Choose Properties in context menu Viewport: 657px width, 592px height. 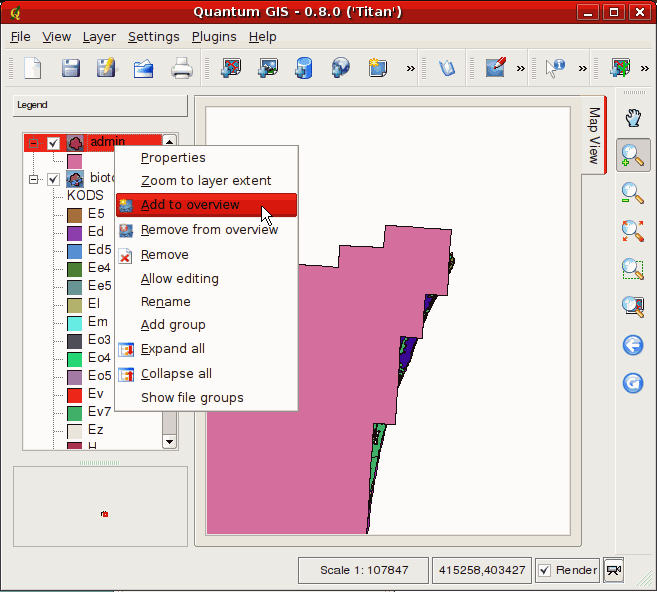[207, 158]
